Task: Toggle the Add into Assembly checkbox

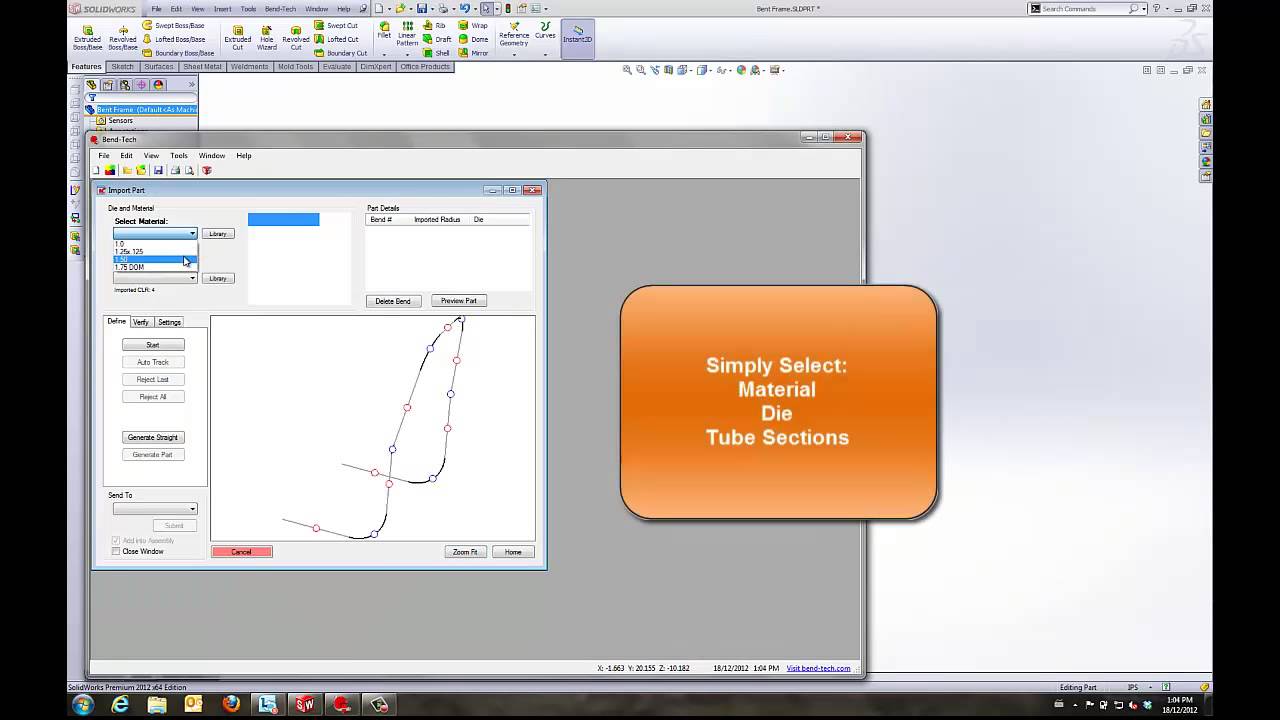Action: point(116,540)
